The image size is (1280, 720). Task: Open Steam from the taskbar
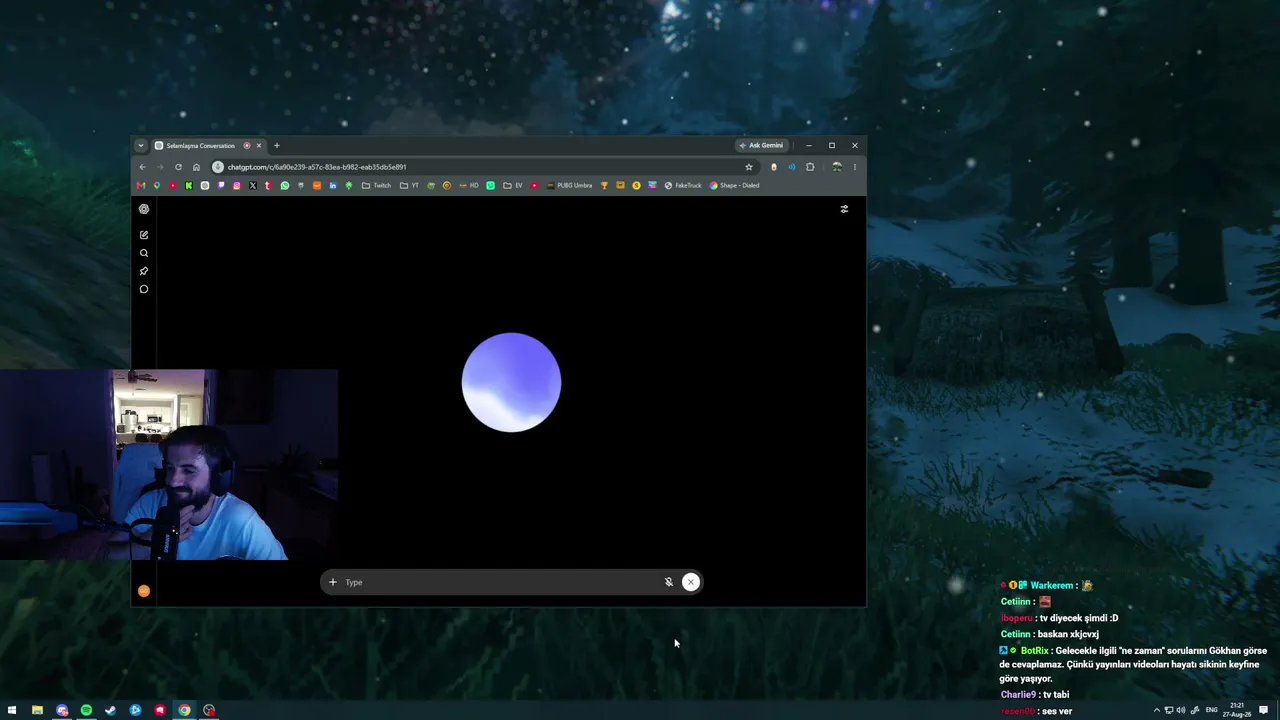tap(111, 711)
